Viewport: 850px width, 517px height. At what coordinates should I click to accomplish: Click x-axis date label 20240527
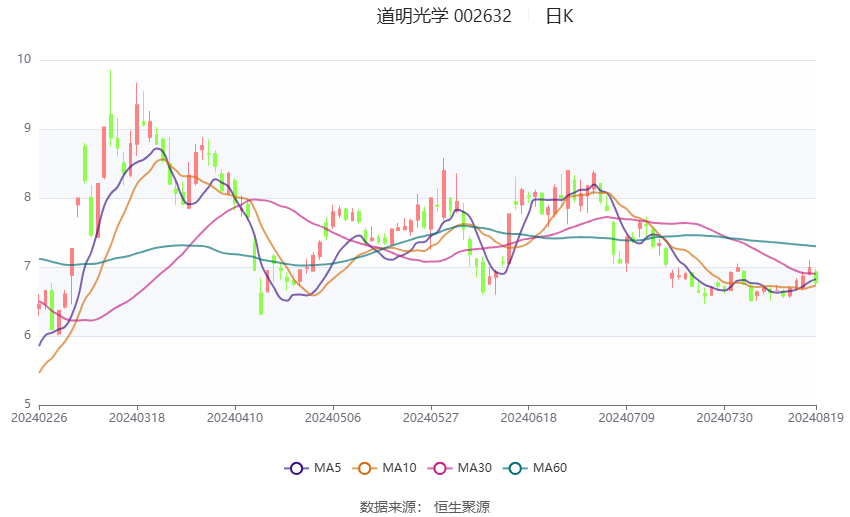click(431, 418)
